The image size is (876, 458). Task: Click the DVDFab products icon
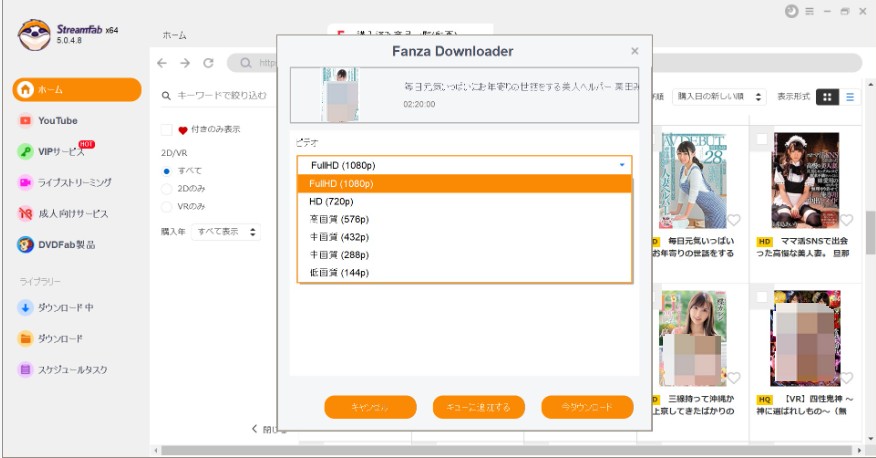[25, 245]
